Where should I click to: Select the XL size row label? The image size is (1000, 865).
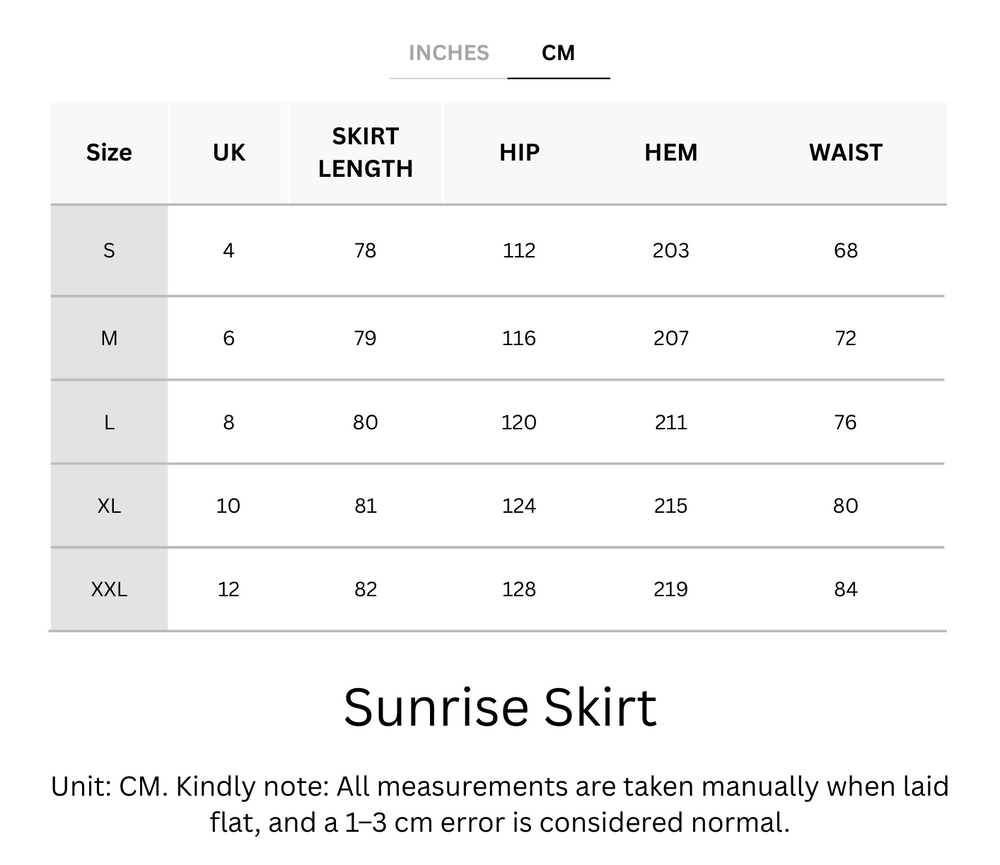pos(108,506)
